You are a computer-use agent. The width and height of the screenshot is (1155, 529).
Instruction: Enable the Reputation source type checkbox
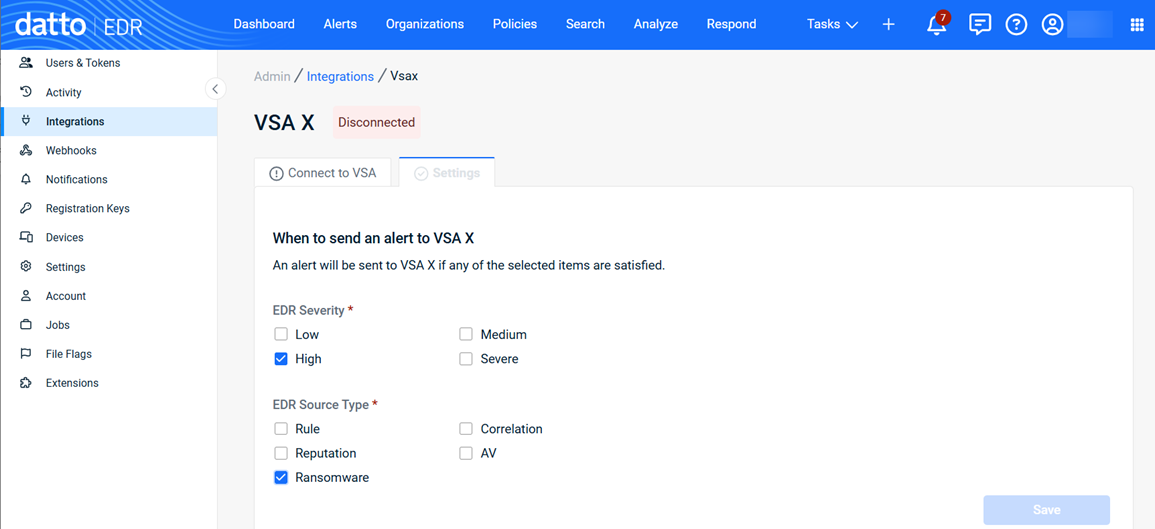pos(281,453)
